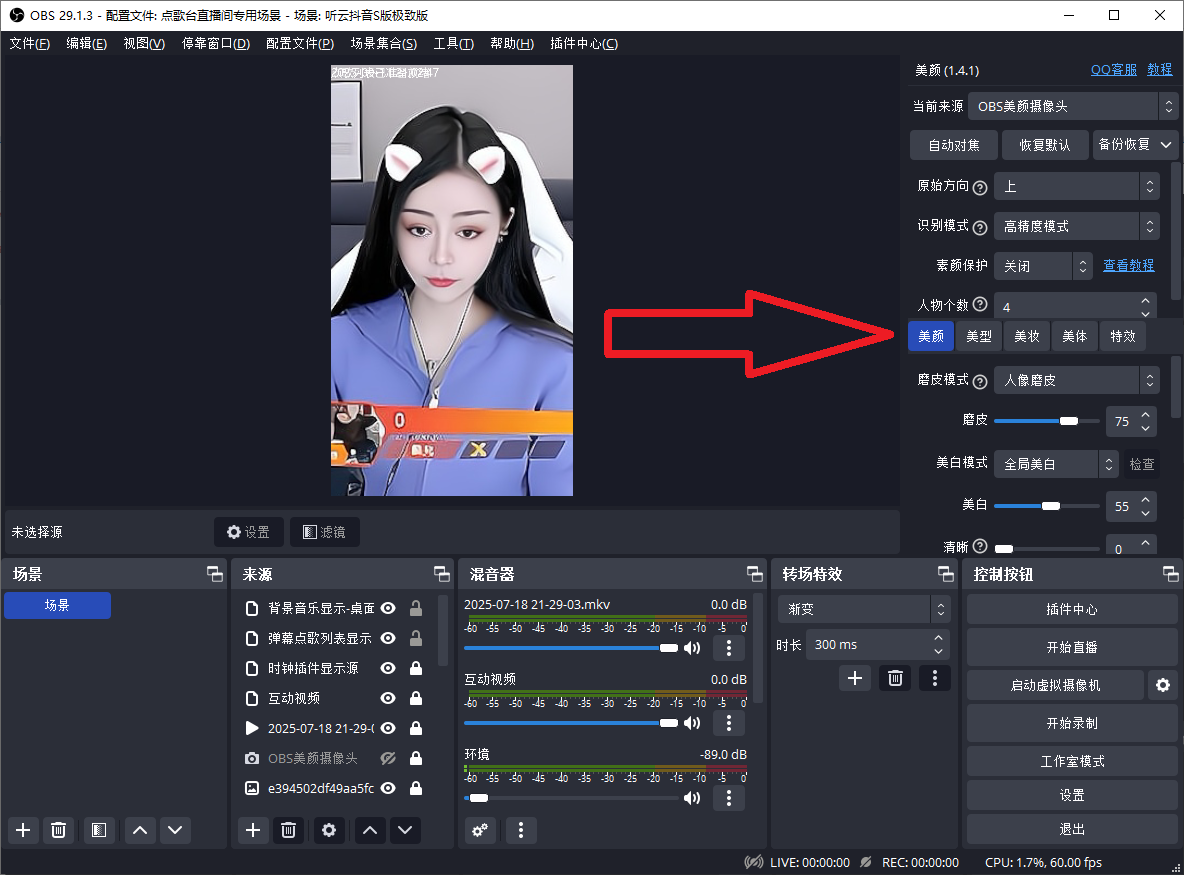This screenshot has width=1184, height=875.
Task: Delete selected source using trash icon
Action: point(288,830)
